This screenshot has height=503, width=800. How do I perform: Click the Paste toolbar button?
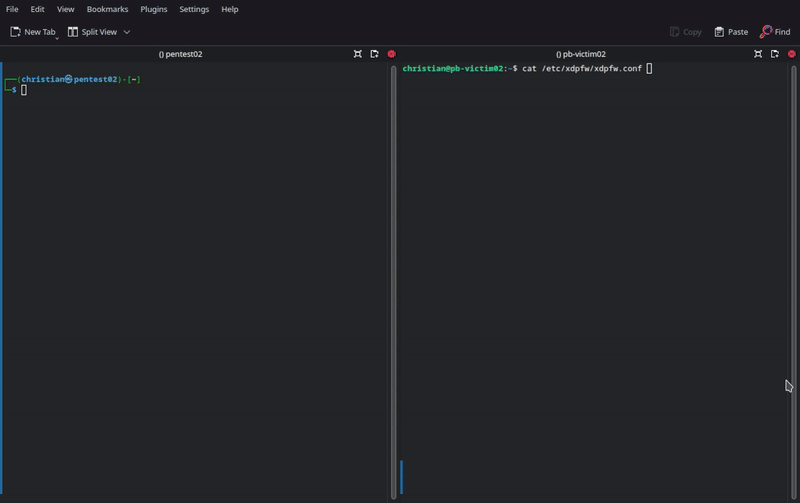(731, 32)
